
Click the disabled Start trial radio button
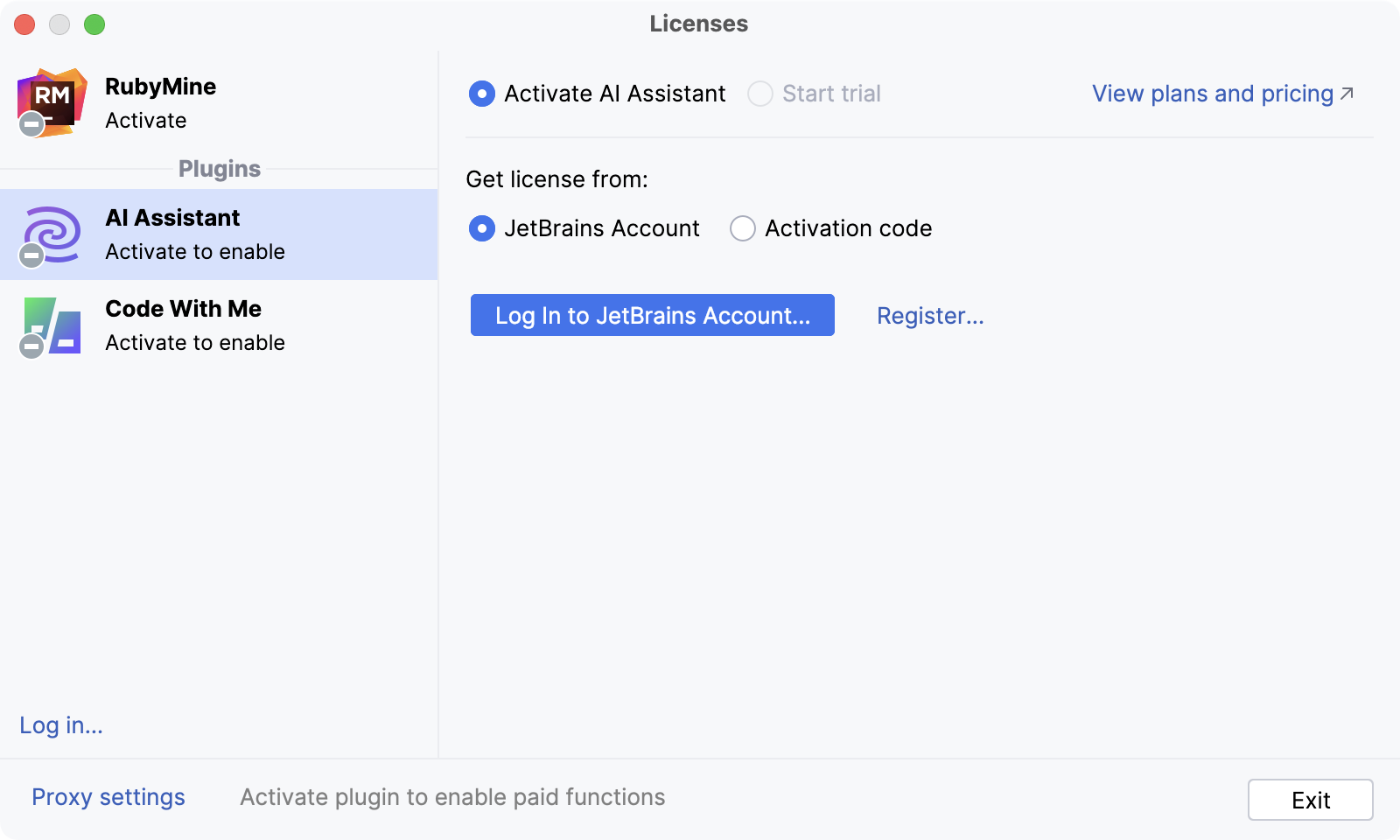click(x=760, y=94)
